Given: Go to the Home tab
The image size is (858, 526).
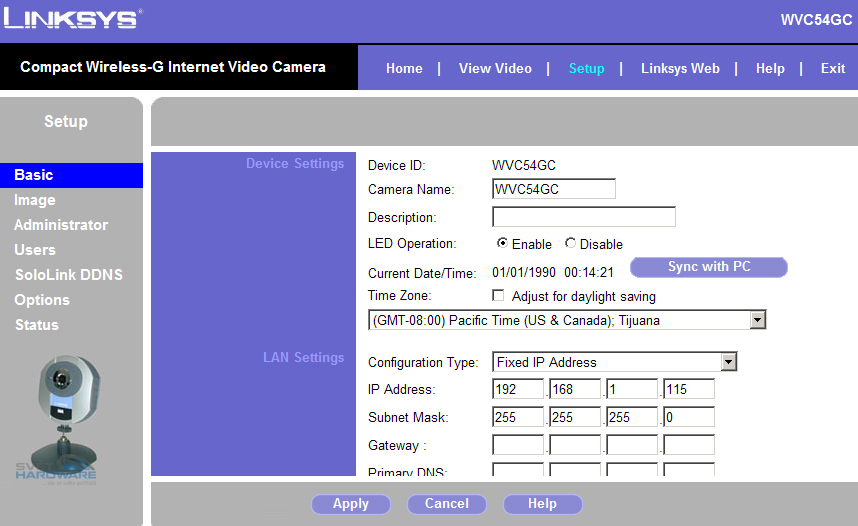Looking at the screenshot, I should pos(404,68).
